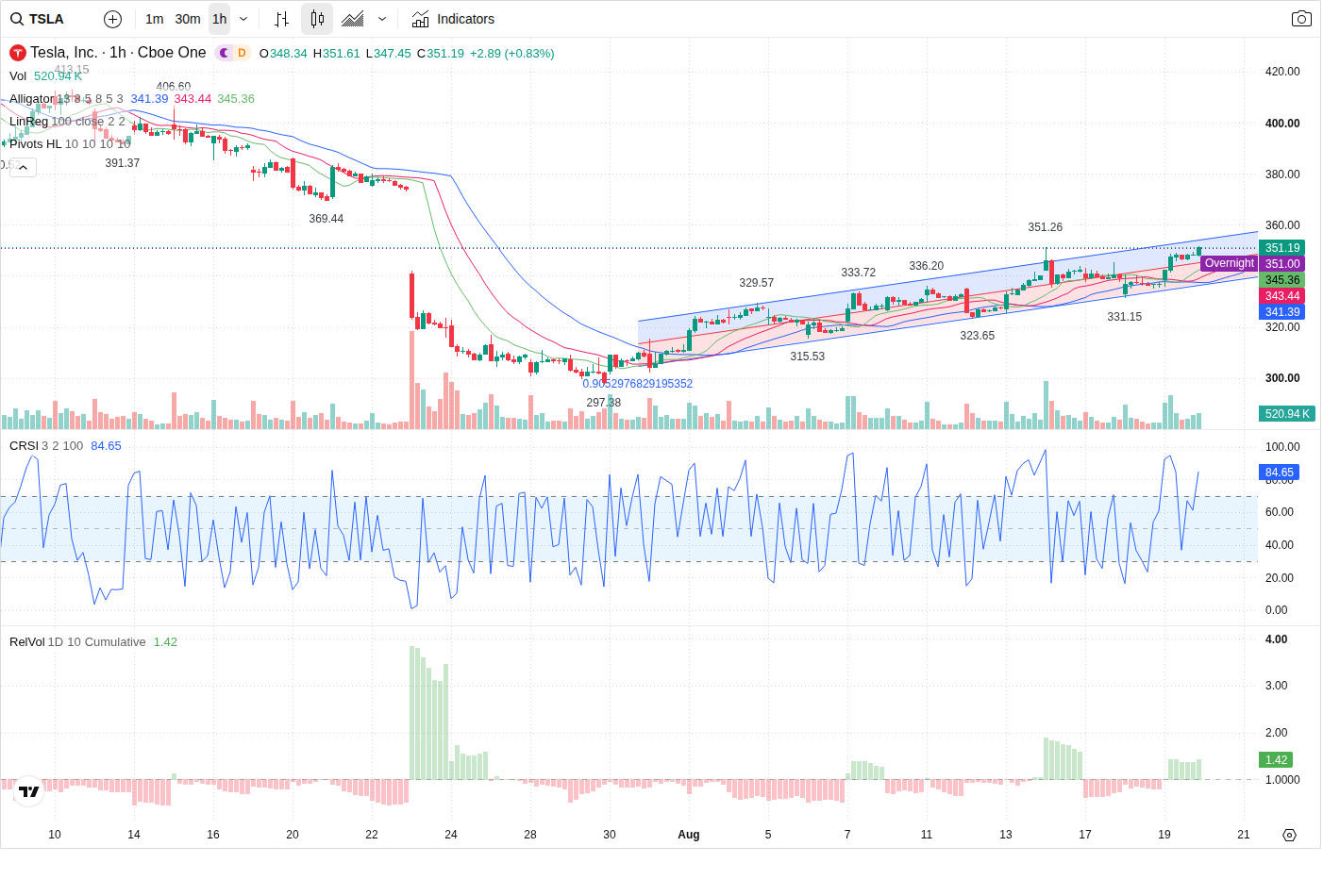Click the 297.38 pivot low label
This screenshot has width=1340, height=896.
pos(603,403)
